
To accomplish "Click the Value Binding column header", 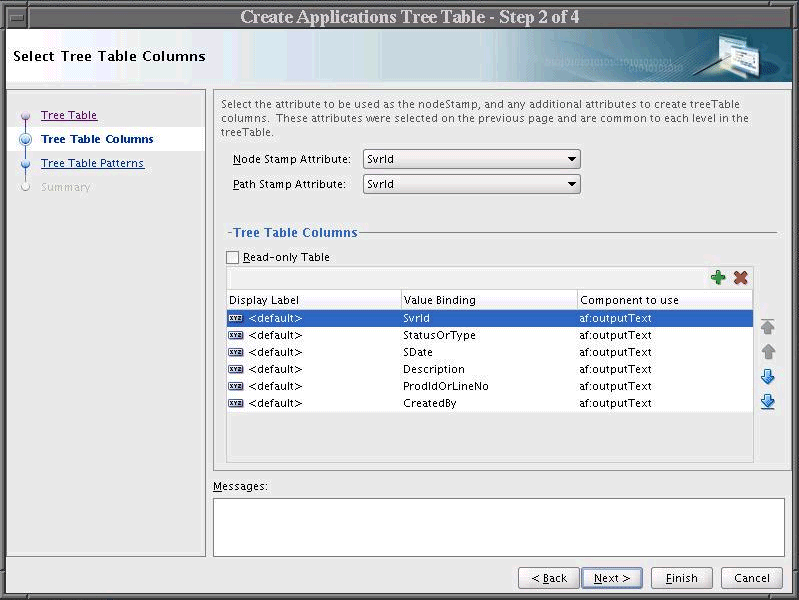I will pos(489,300).
